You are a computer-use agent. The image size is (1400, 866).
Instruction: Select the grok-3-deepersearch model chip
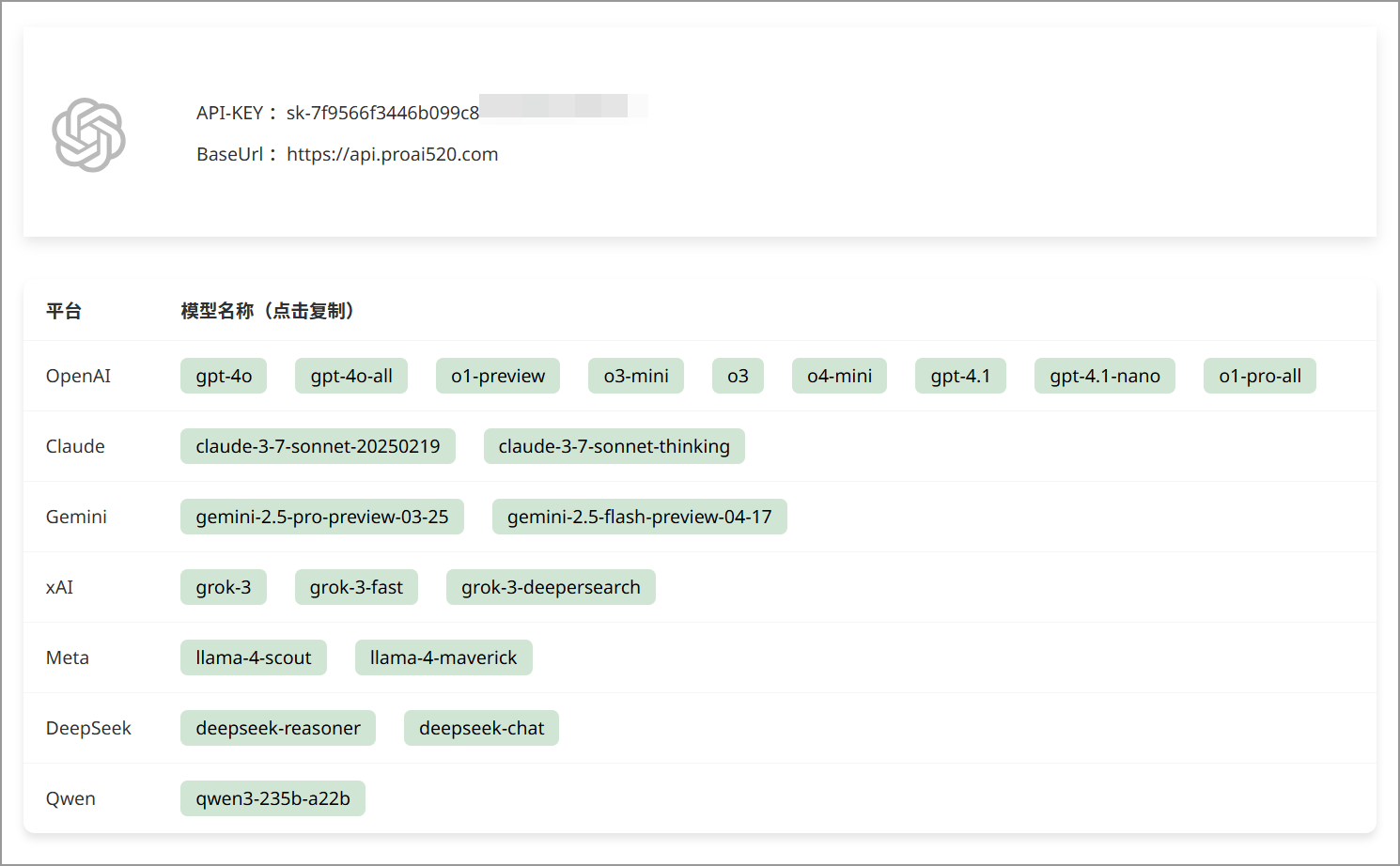point(551,587)
